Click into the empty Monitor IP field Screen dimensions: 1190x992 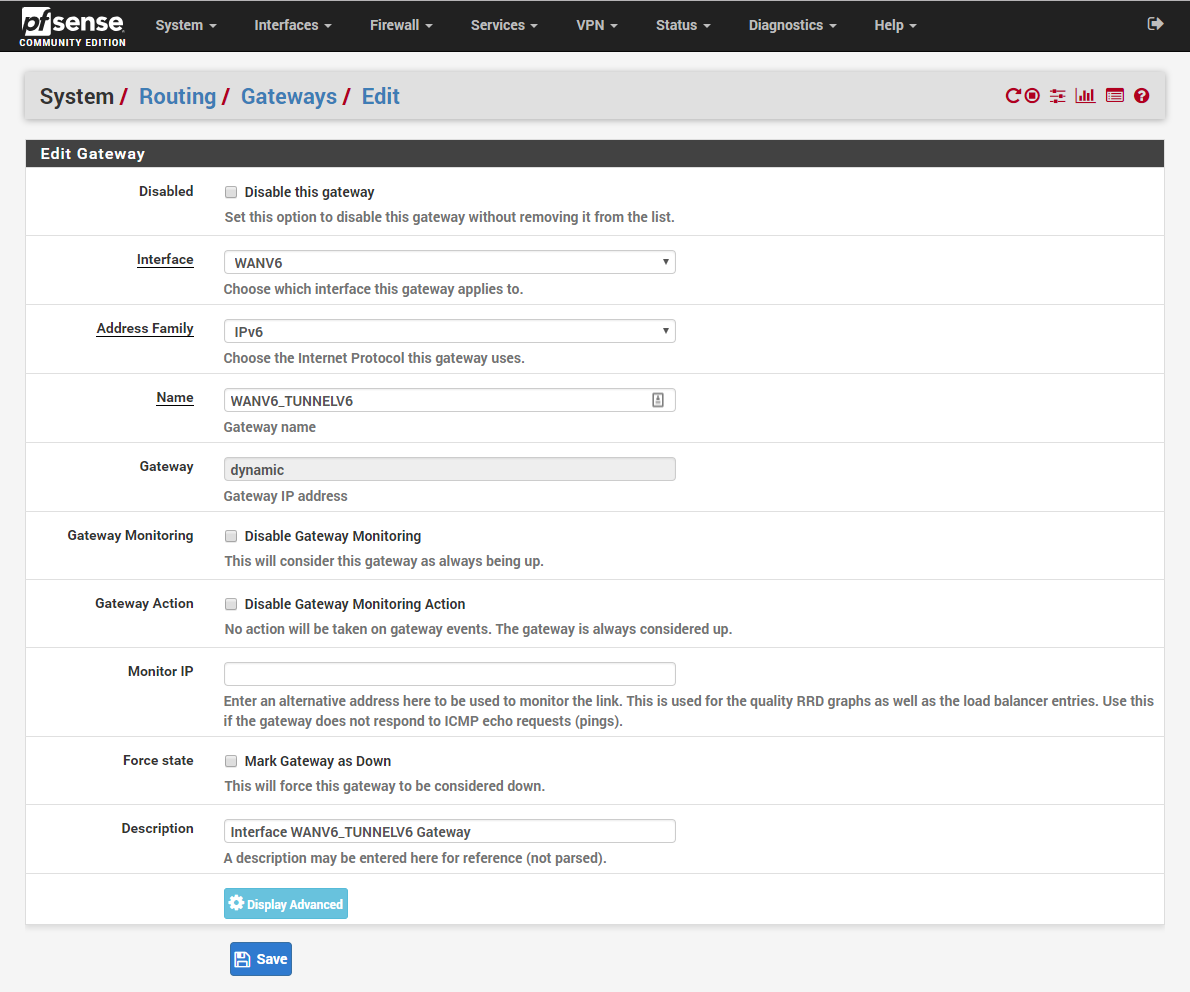449,674
